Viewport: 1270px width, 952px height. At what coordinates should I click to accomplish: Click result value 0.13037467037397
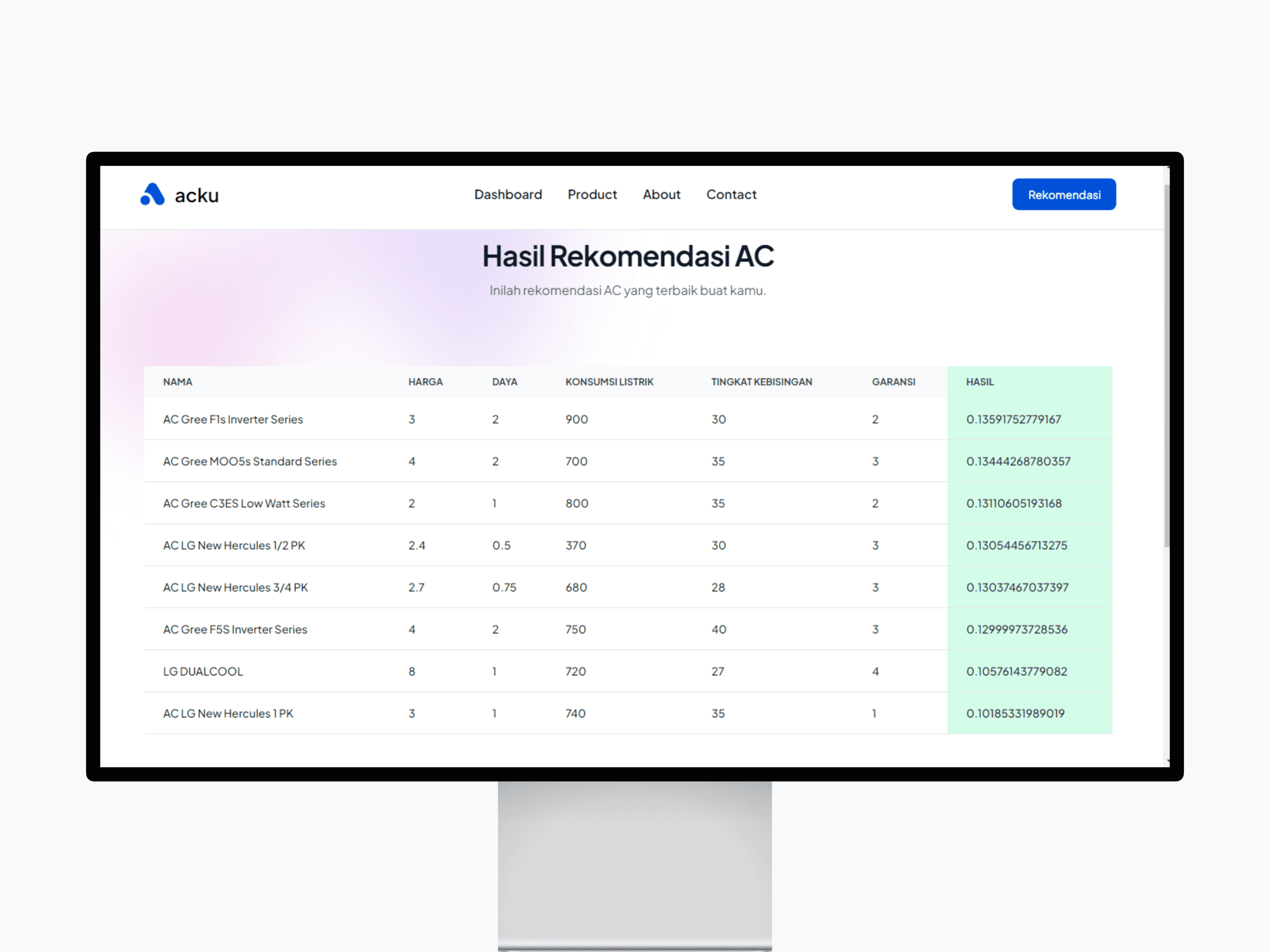tap(1017, 588)
